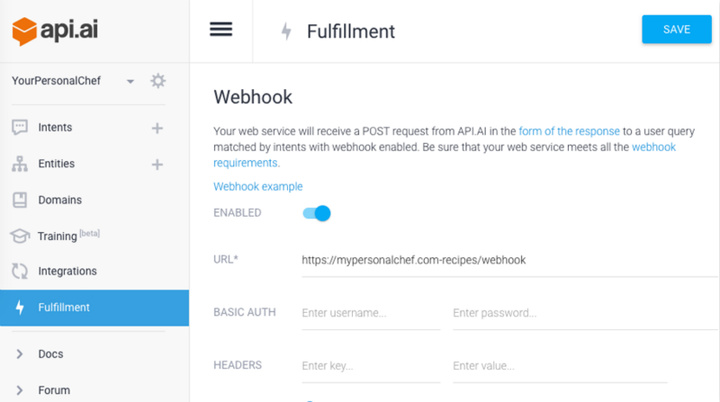Add a new entity with plus icon
This screenshot has height=402, width=720.
[x=157, y=164]
